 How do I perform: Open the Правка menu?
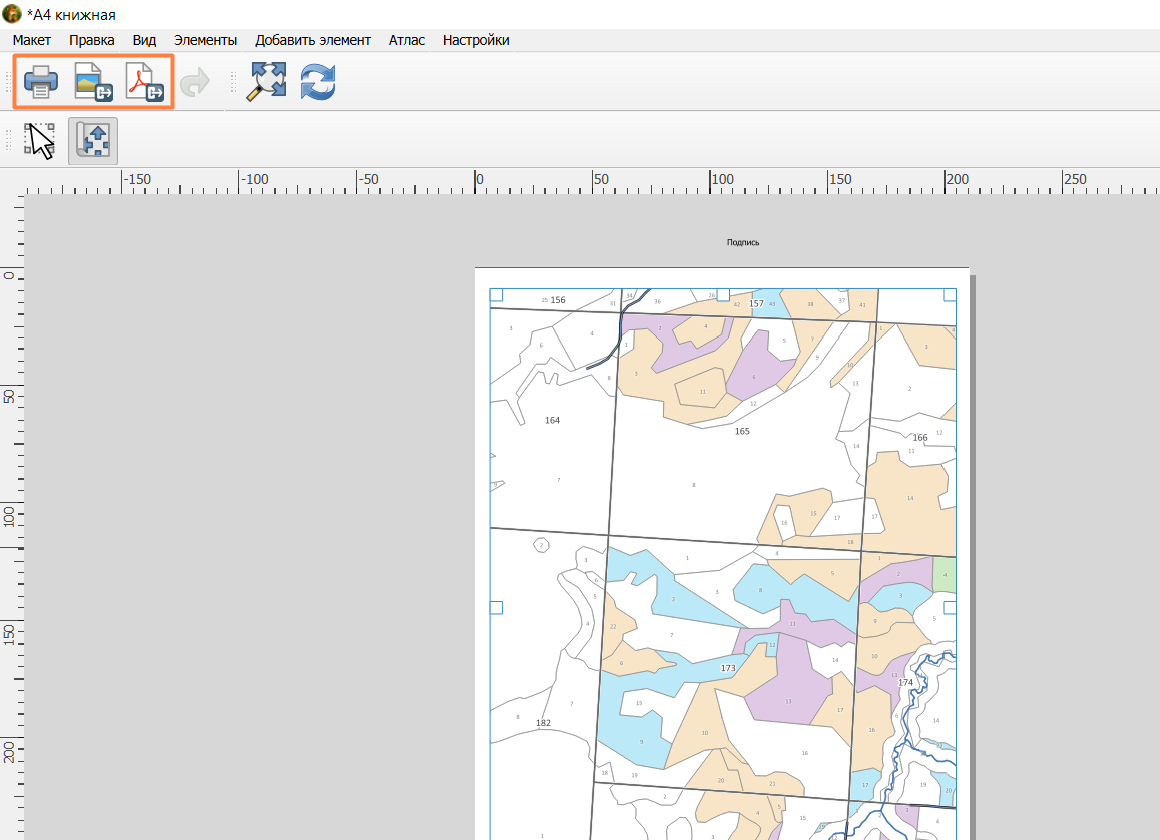92,40
